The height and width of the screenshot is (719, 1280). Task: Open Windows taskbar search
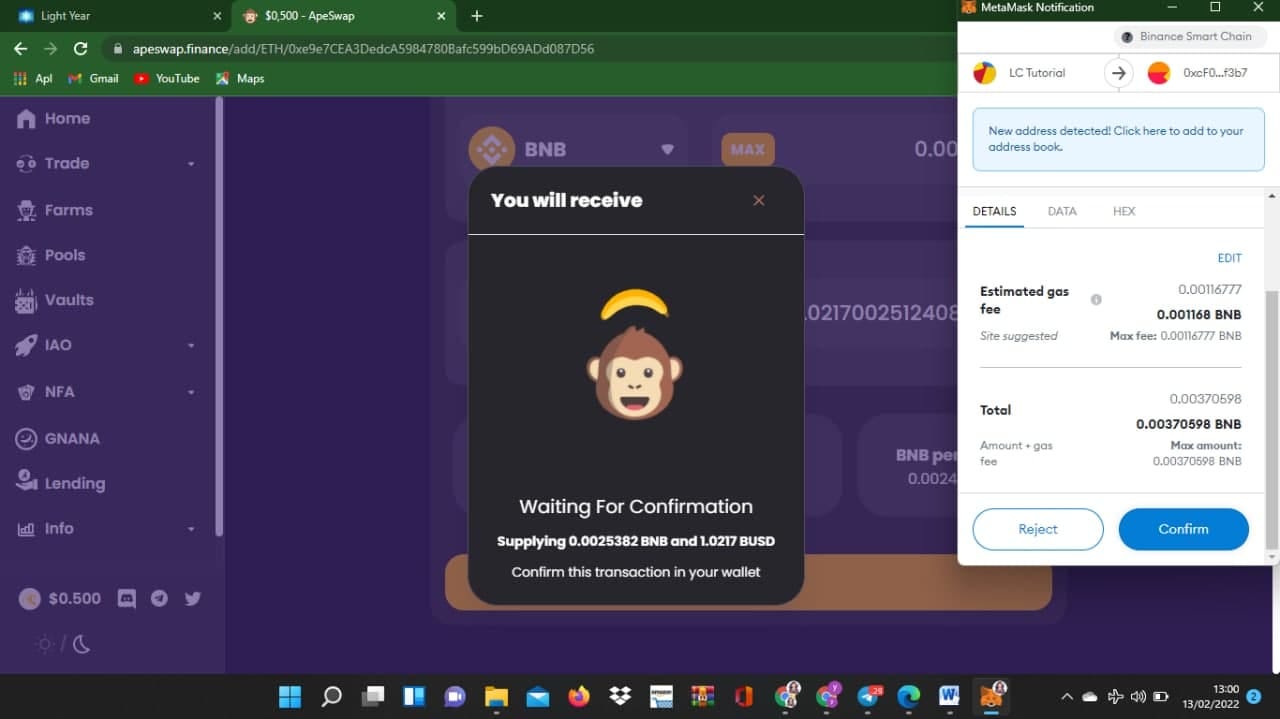pos(331,696)
